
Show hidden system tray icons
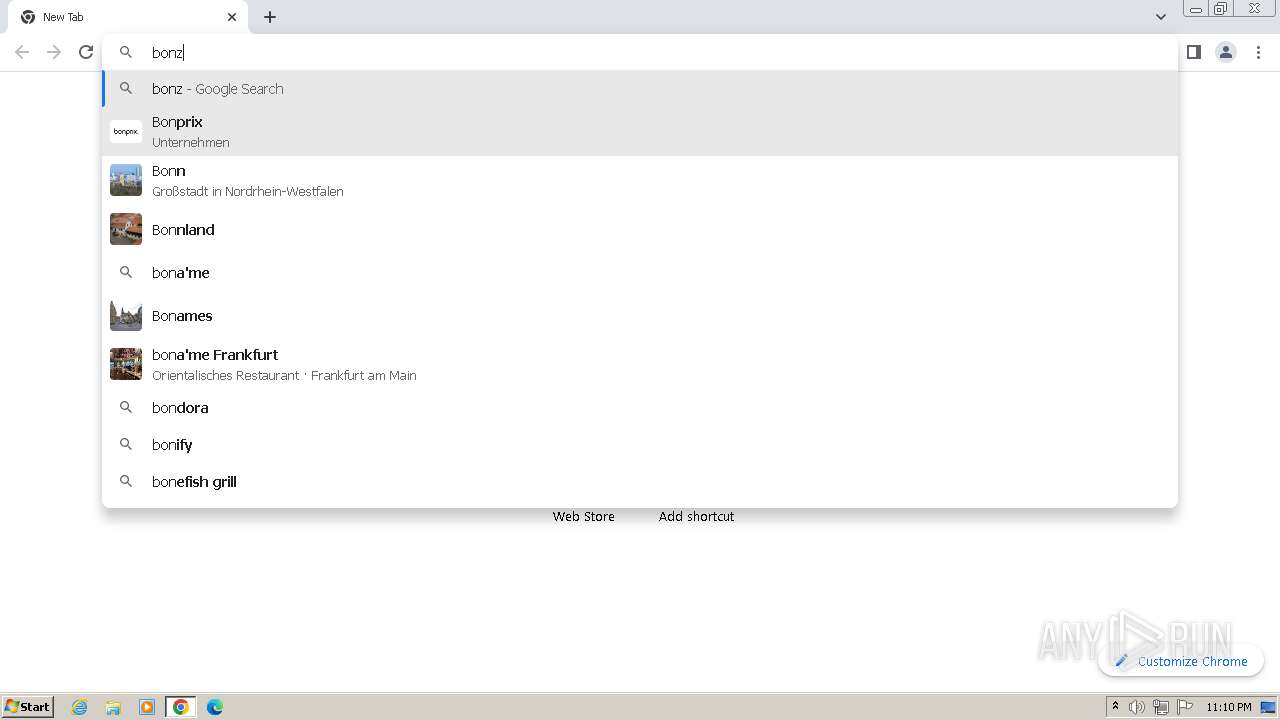(1115, 707)
